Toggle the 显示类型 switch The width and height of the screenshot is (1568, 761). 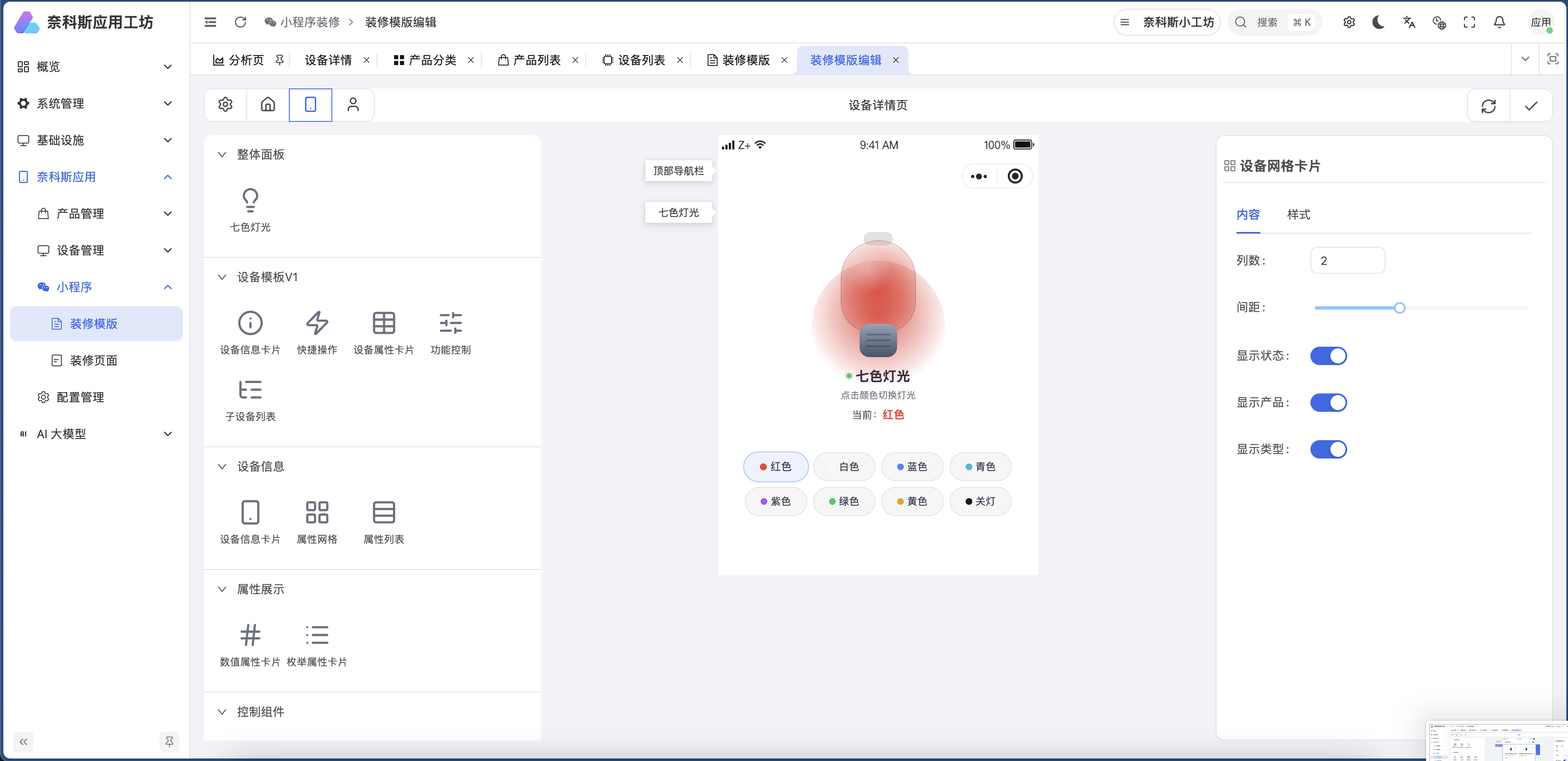pyautogui.click(x=1329, y=449)
